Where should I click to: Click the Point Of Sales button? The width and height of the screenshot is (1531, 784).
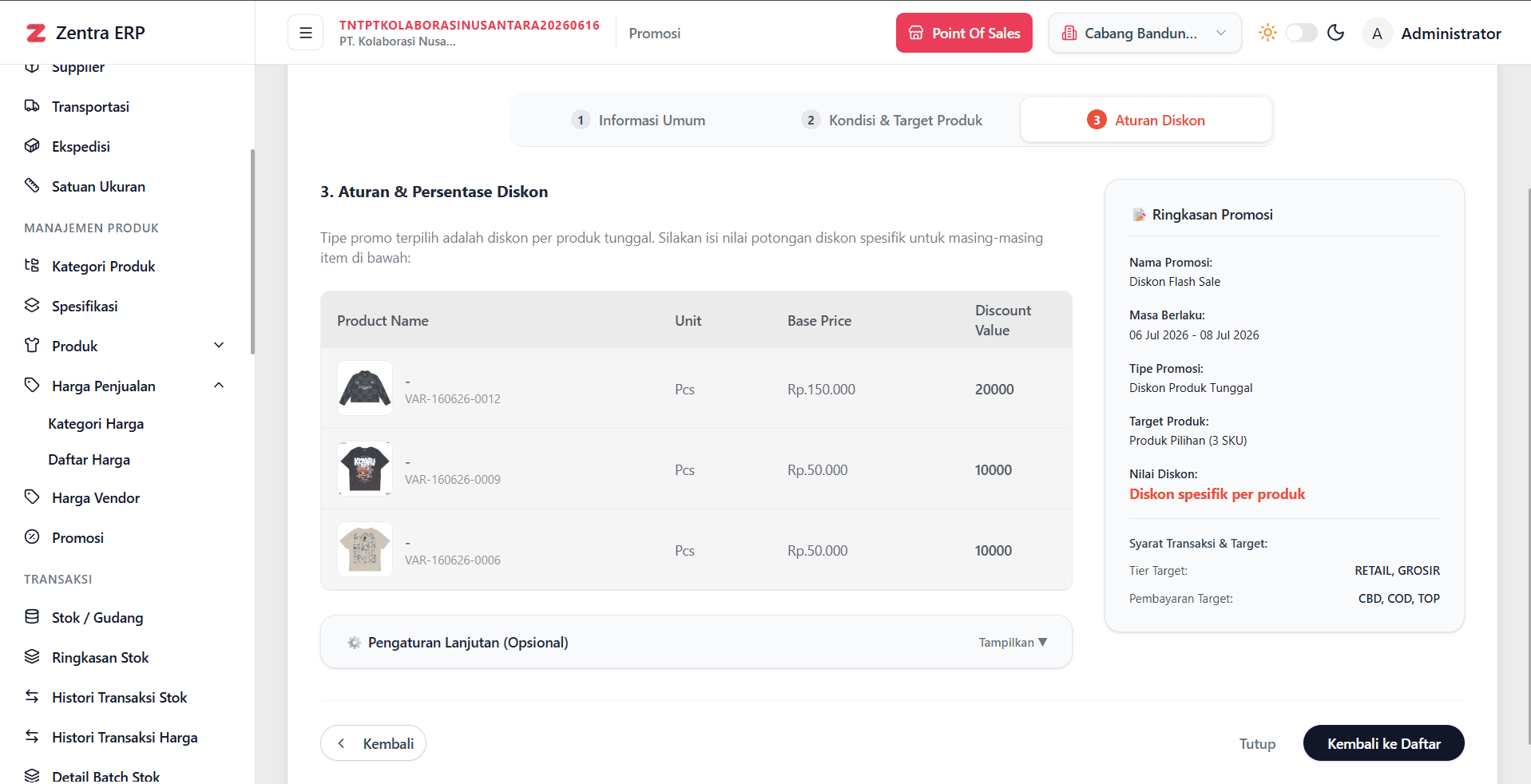pyautogui.click(x=964, y=33)
